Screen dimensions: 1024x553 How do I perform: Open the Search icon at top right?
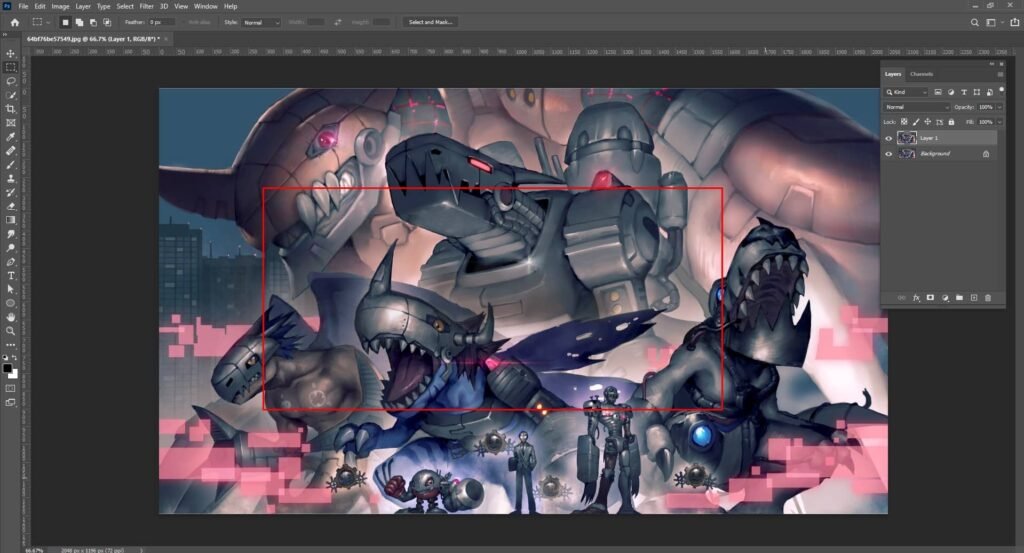[x=974, y=22]
